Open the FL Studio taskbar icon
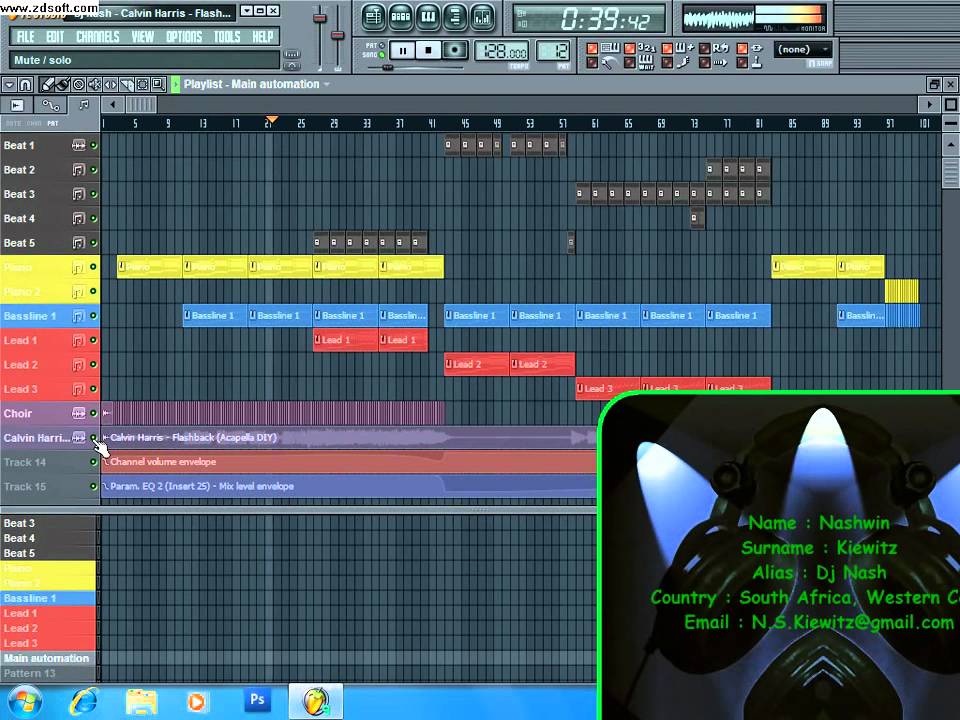Image resolution: width=960 pixels, height=720 pixels. (x=315, y=702)
